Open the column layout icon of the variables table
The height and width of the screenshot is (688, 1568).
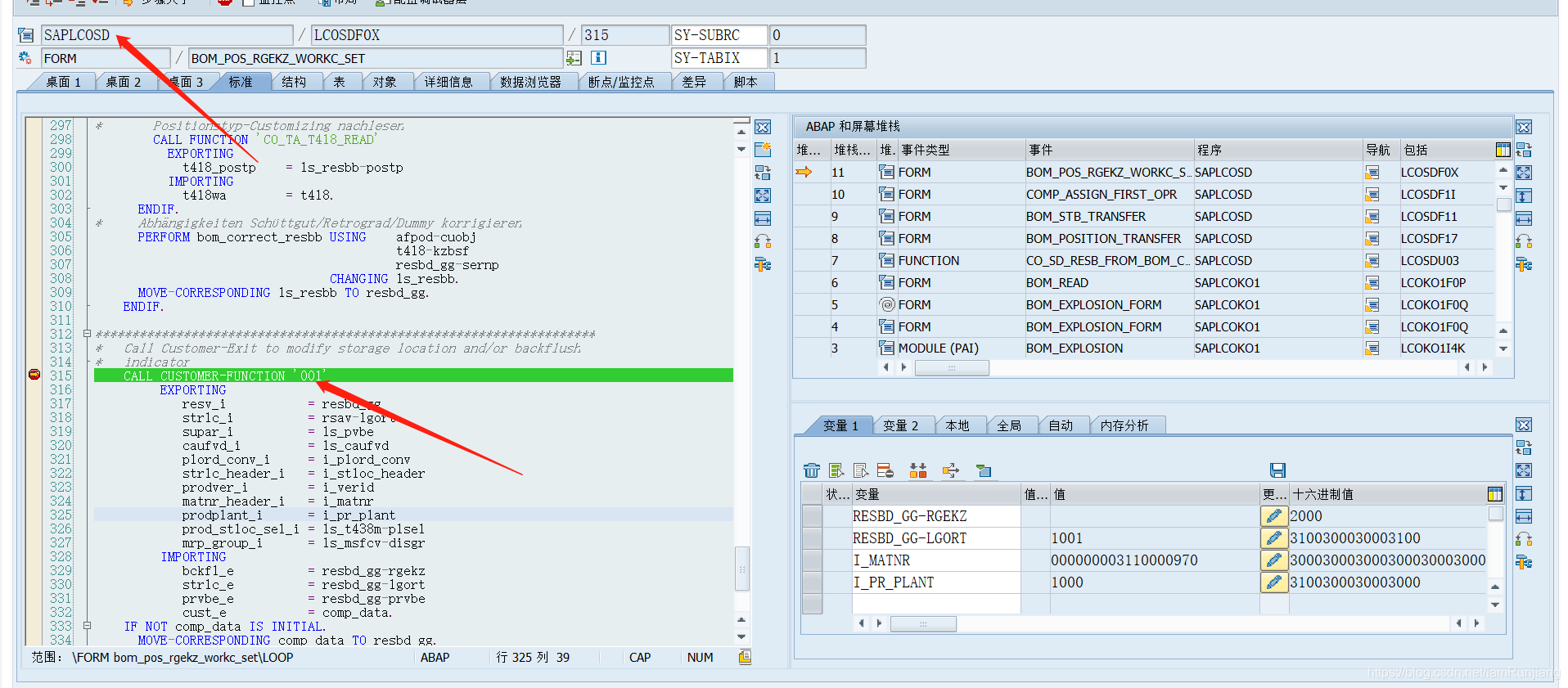point(1494,494)
